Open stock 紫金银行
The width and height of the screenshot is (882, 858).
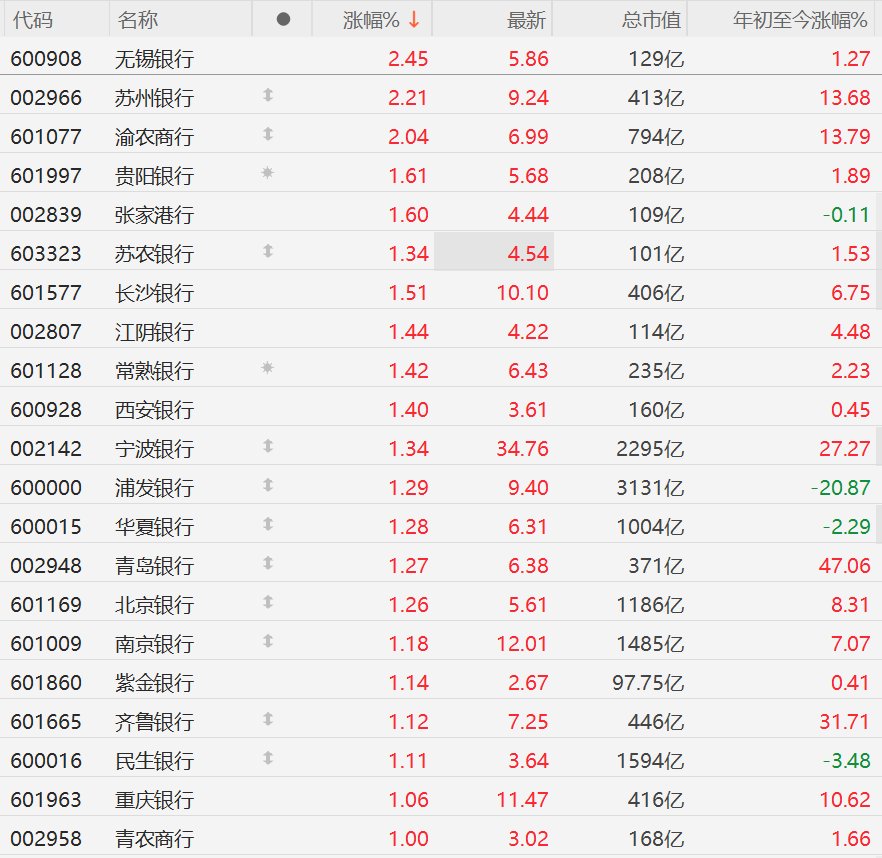pyautogui.click(x=155, y=682)
